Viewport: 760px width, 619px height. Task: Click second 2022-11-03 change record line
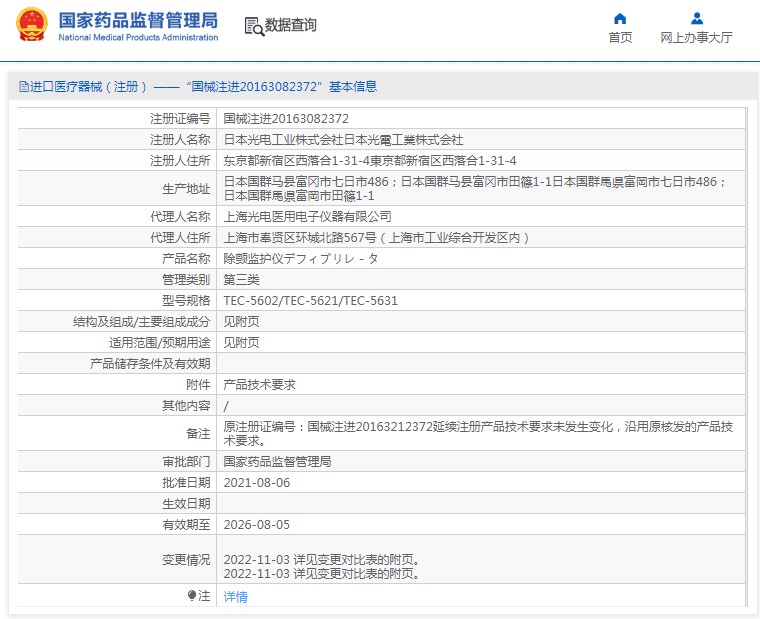[321, 574]
